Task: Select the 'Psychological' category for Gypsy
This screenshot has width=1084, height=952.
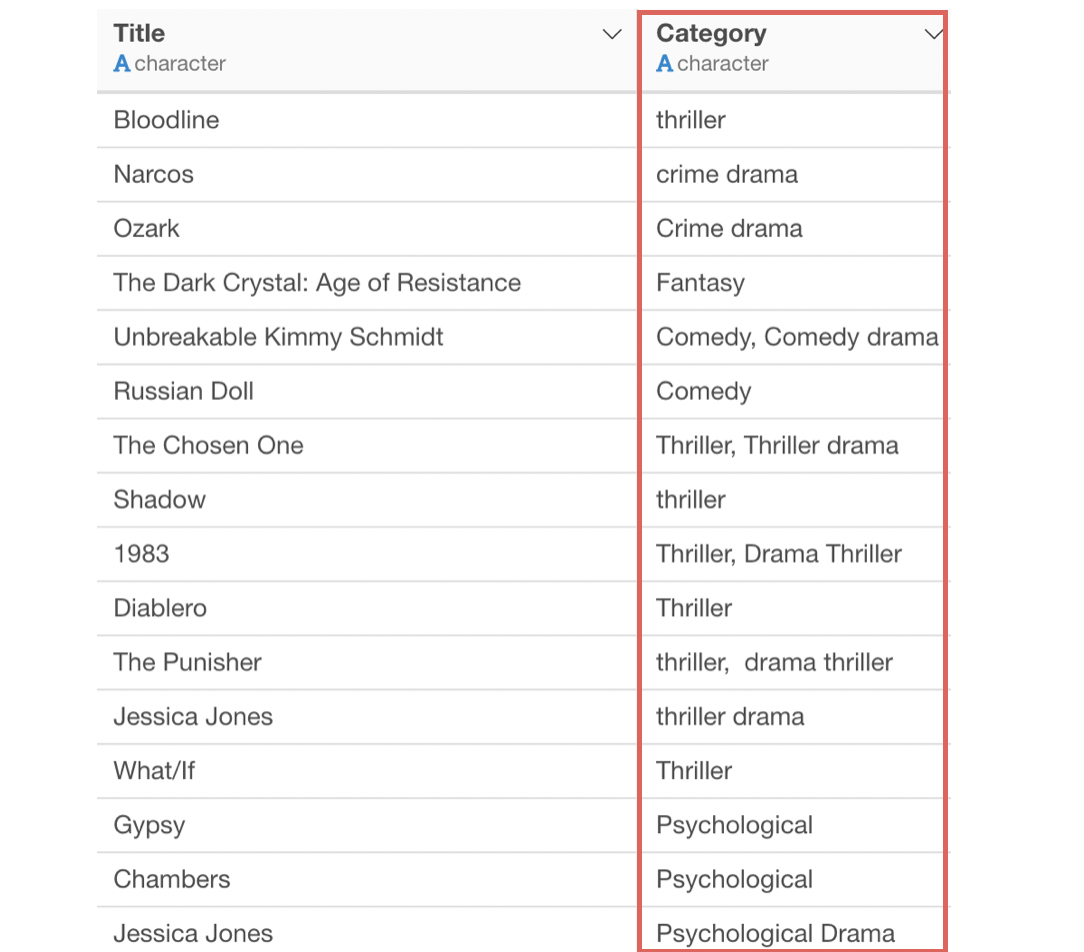Action: pyautogui.click(x=794, y=825)
